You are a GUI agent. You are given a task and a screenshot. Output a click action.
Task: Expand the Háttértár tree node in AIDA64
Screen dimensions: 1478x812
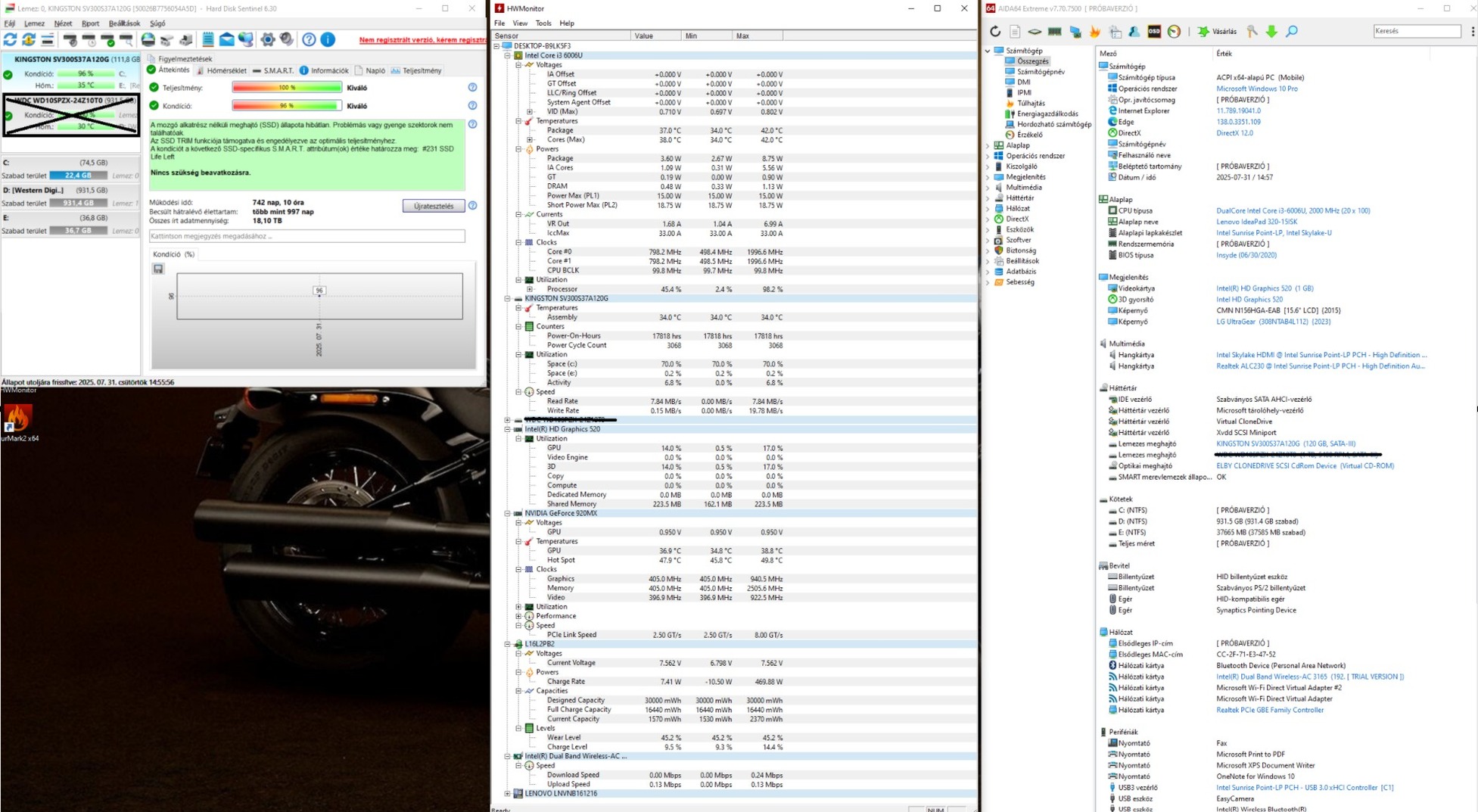988,198
